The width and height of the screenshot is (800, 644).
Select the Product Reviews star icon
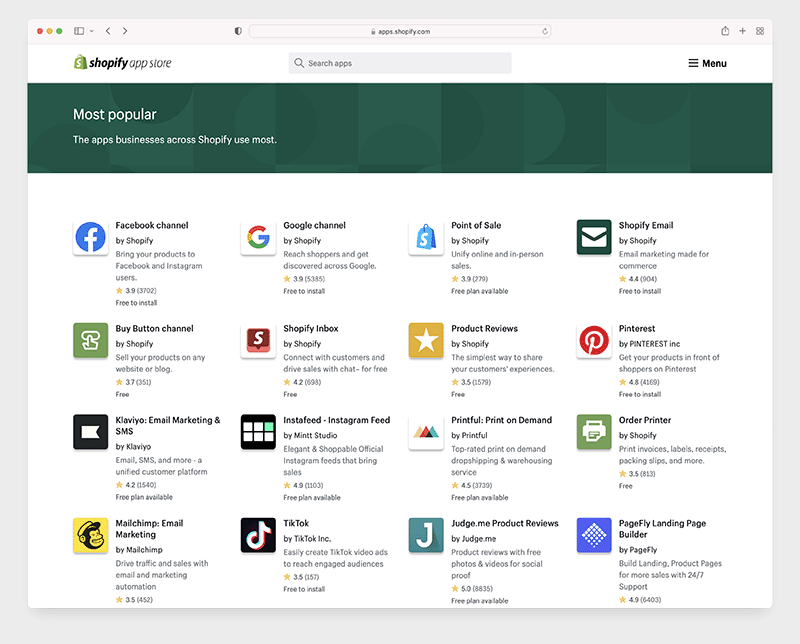click(426, 340)
